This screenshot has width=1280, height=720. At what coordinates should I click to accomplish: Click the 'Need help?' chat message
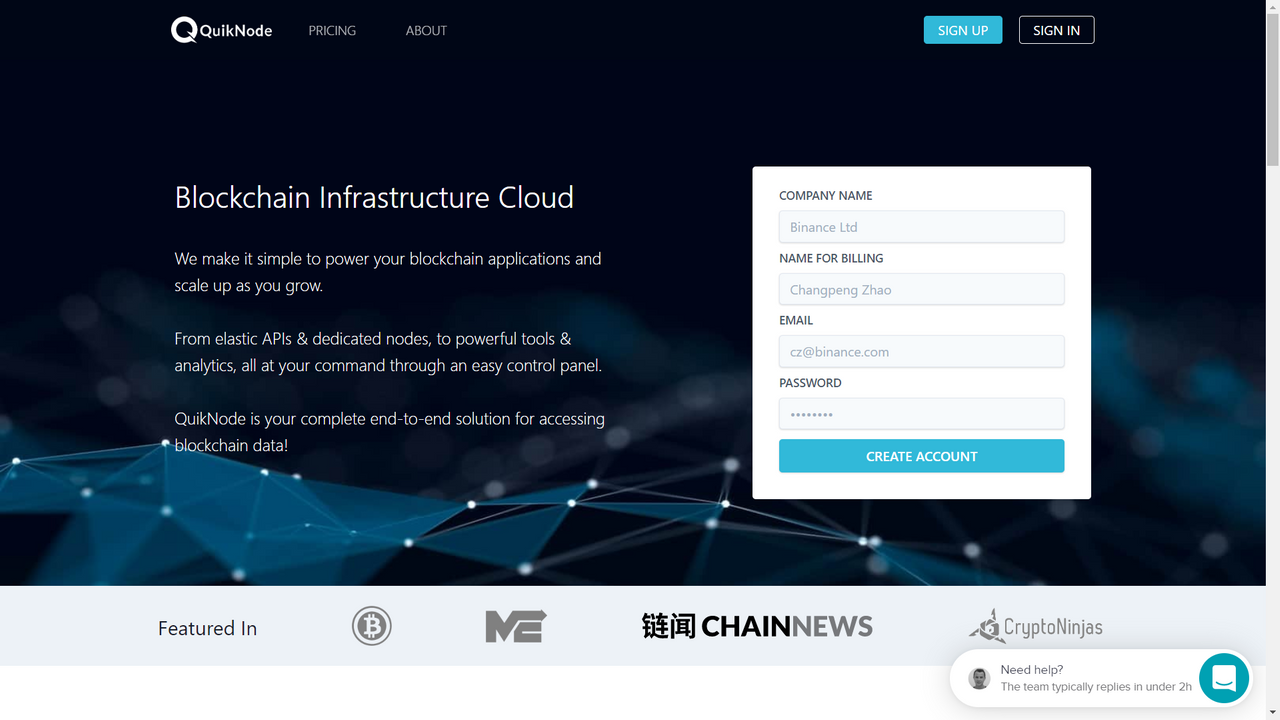tap(1032, 670)
